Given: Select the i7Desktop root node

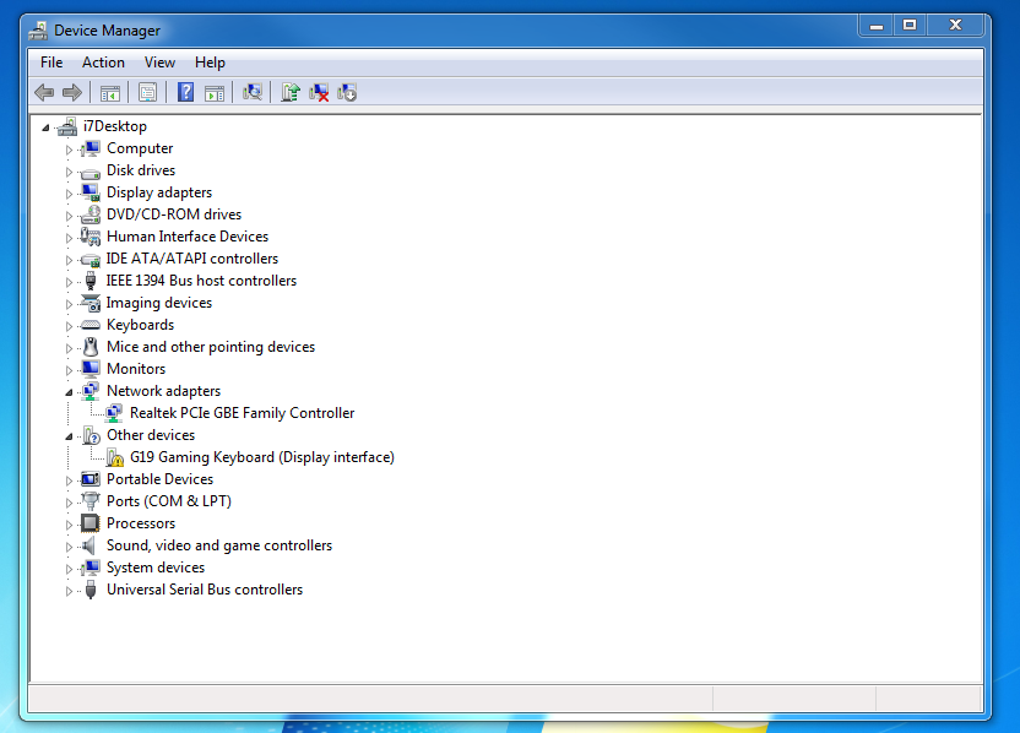Looking at the screenshot, I should (114, 126).
